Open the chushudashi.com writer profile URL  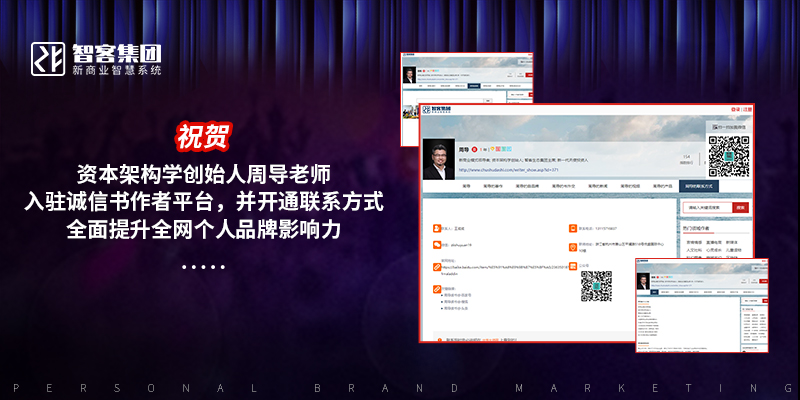coord(508,170)
